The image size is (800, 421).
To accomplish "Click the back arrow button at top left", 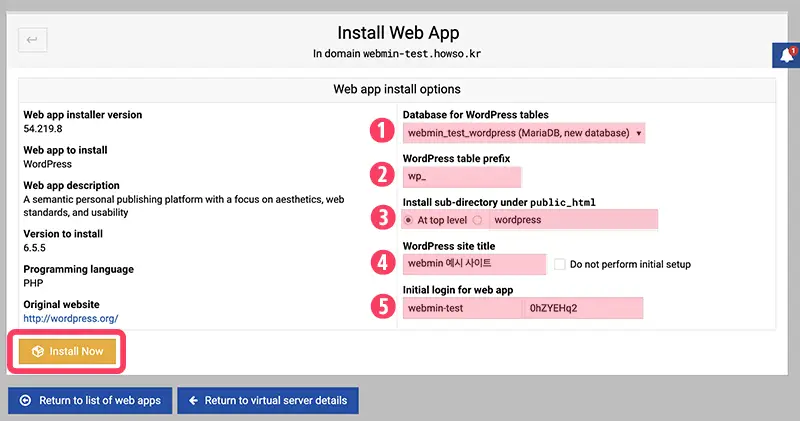I will point(33,40).
